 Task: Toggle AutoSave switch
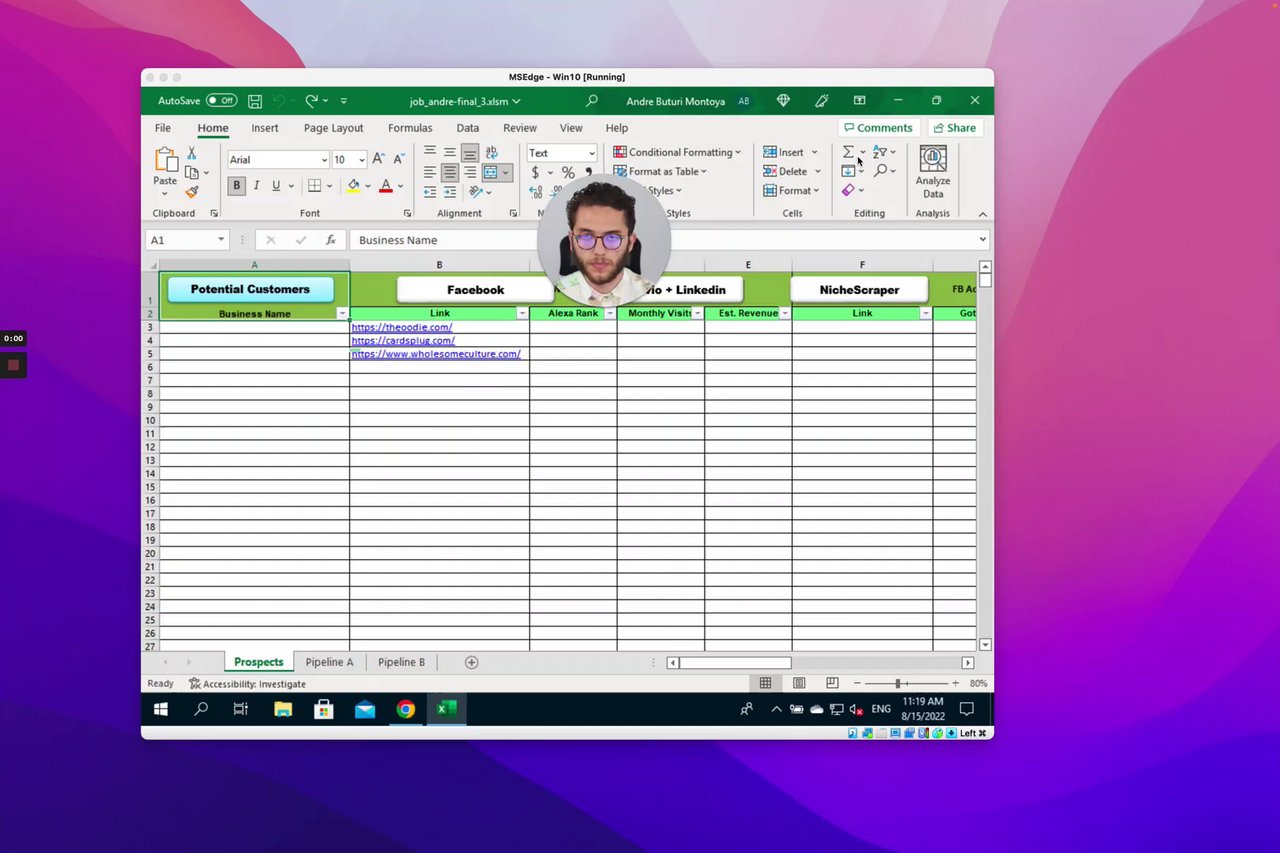point(221,101)
